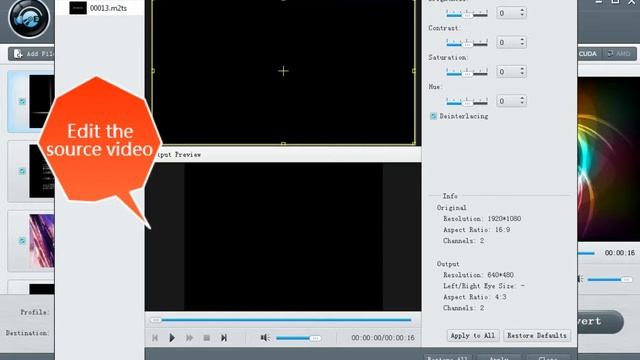Click the Brightness slider above Contrast

click(x=467, y=13)
